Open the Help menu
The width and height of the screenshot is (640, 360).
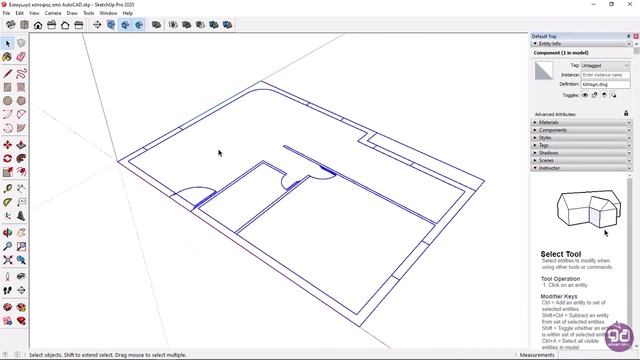pyautogui.click(x=128, y=13)
